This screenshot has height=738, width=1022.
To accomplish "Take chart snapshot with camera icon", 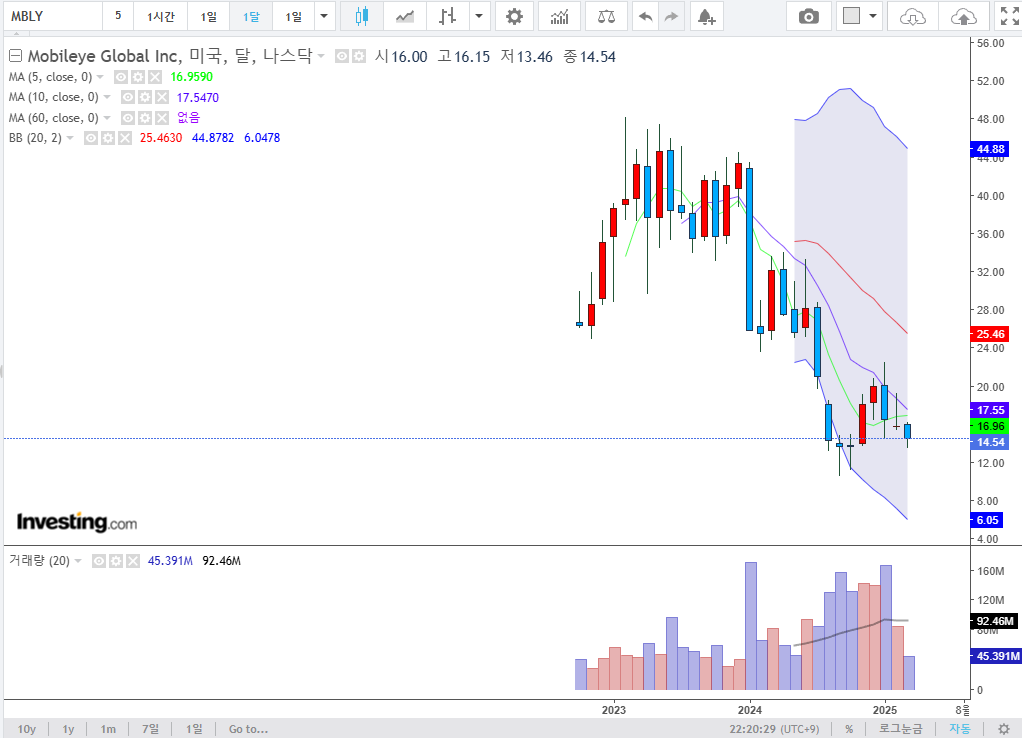I will (x=808, y=16).
